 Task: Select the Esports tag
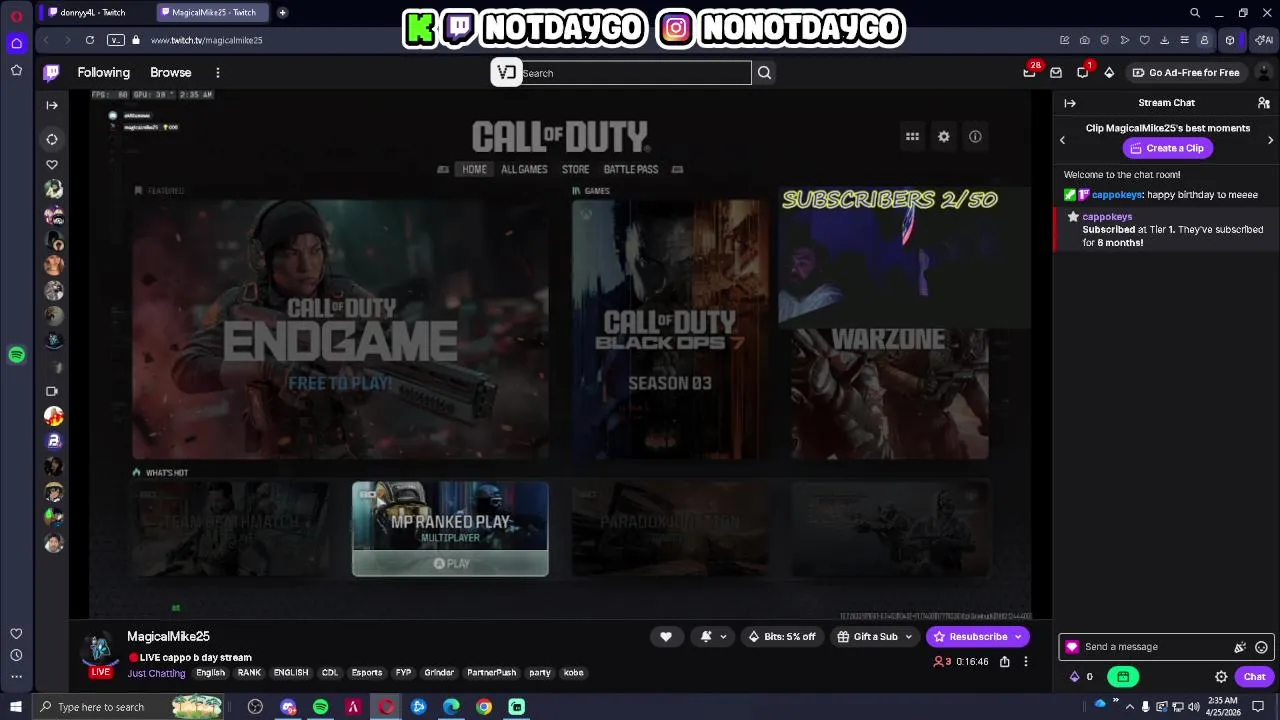[x=367, y=673]
